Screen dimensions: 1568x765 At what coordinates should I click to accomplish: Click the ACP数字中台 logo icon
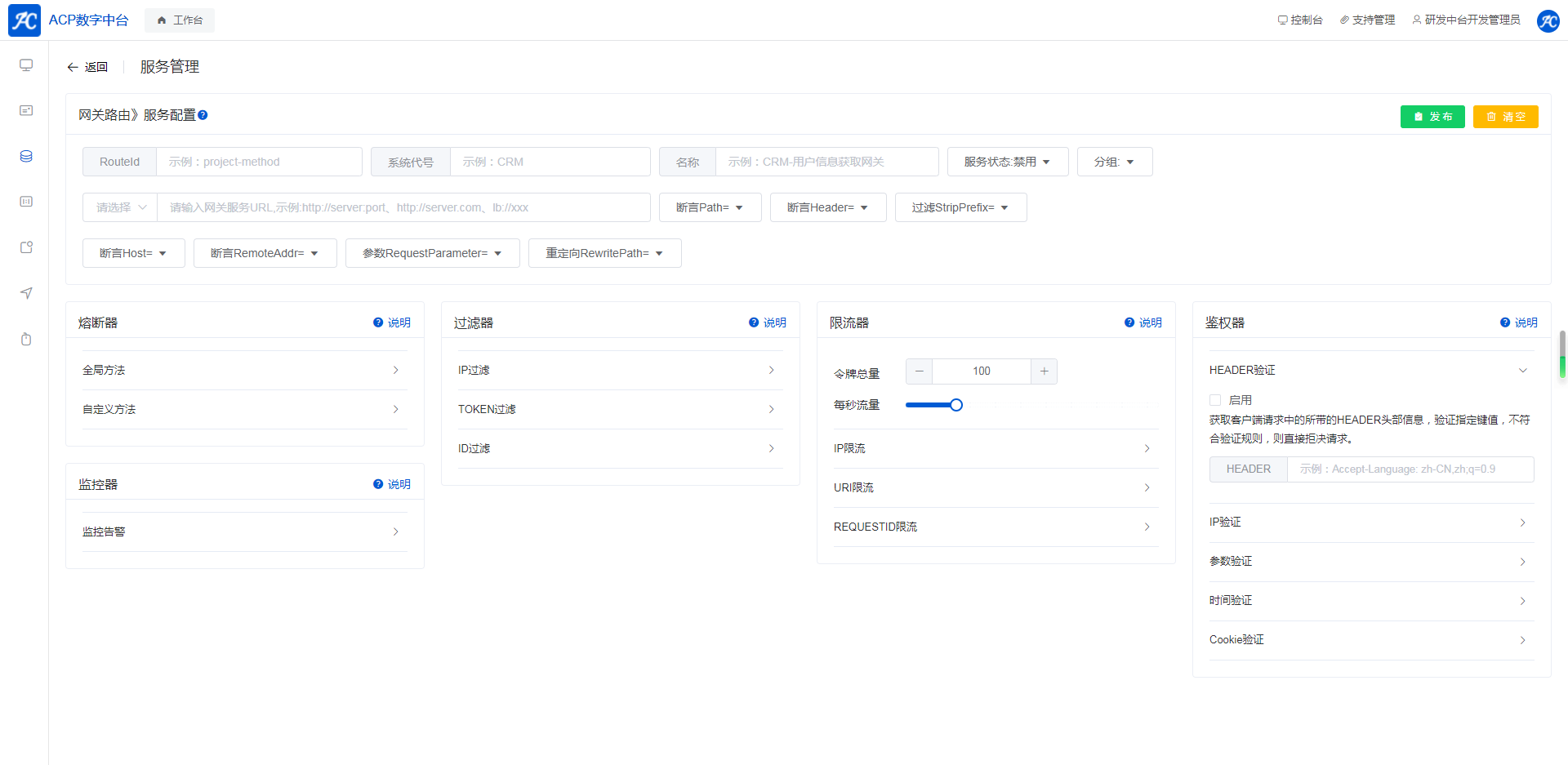(x=24, y=20)
